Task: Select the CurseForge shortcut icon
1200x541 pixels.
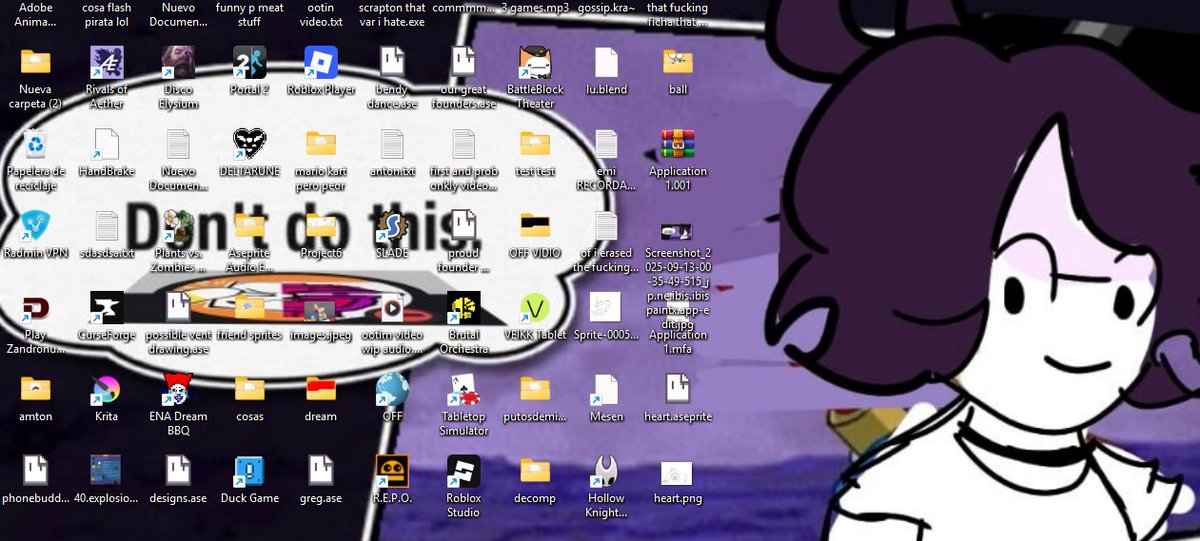Action: (107, 308)
